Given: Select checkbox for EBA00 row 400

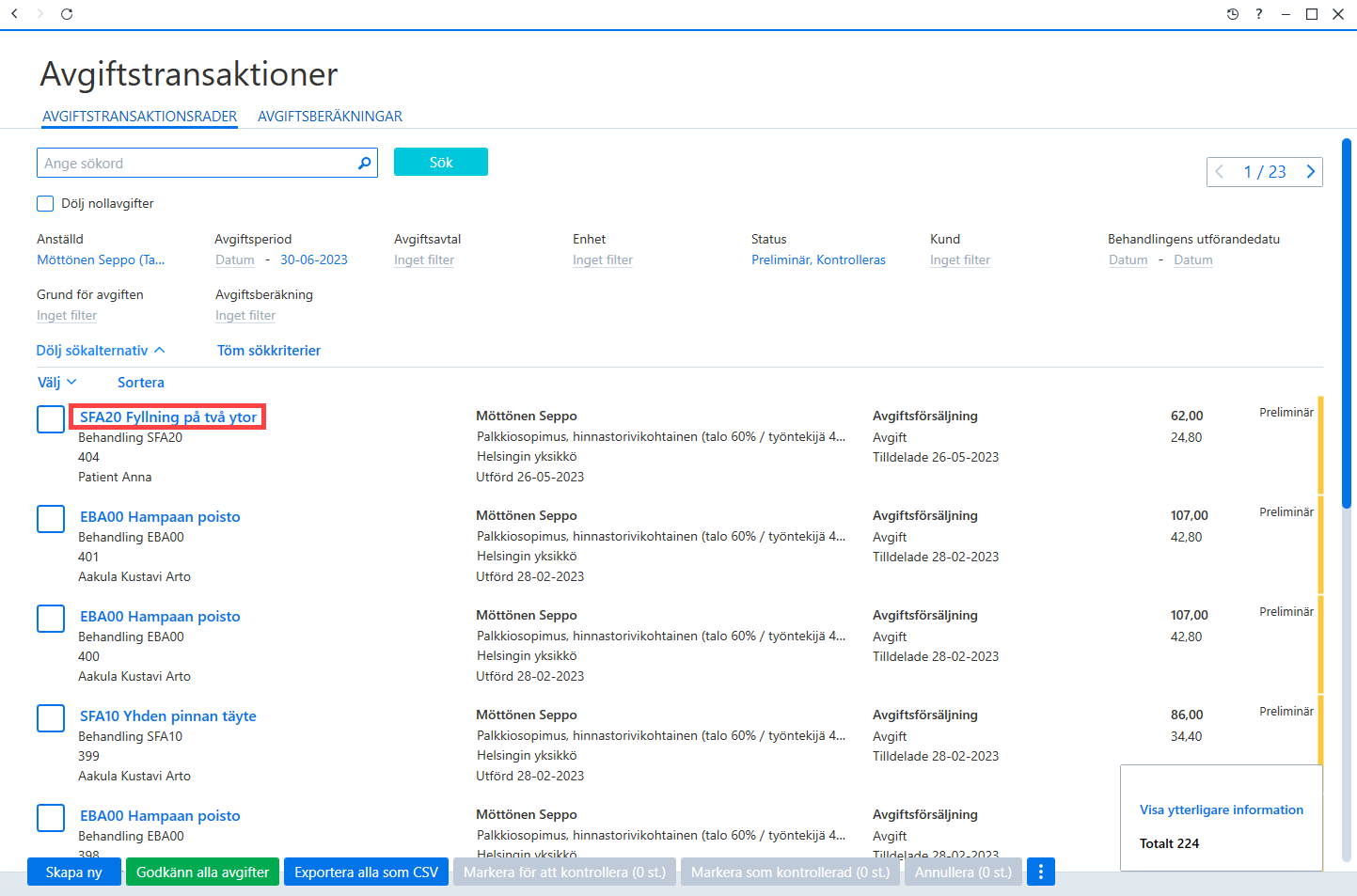Looking at the screenshot, I should tap(51, 619).
